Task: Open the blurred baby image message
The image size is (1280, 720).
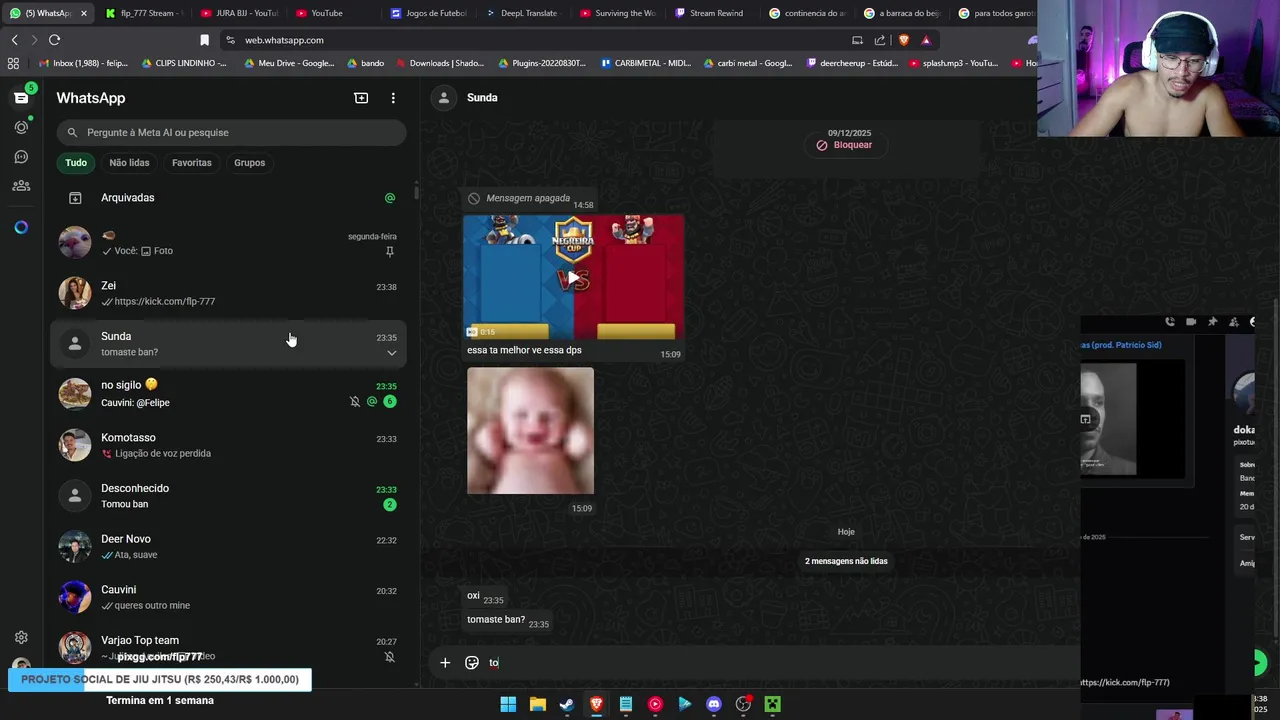Action: (x=530, y=431)
